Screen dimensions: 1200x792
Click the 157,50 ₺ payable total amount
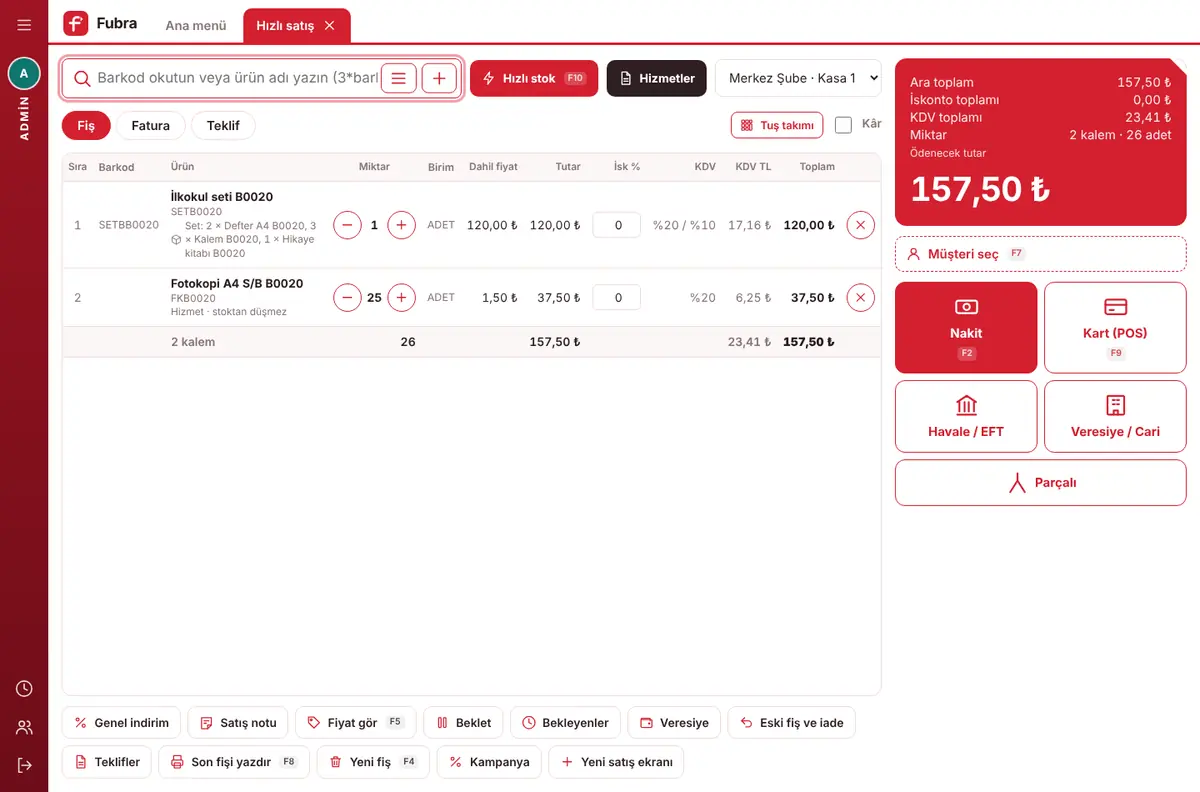[x=980, y=189]
